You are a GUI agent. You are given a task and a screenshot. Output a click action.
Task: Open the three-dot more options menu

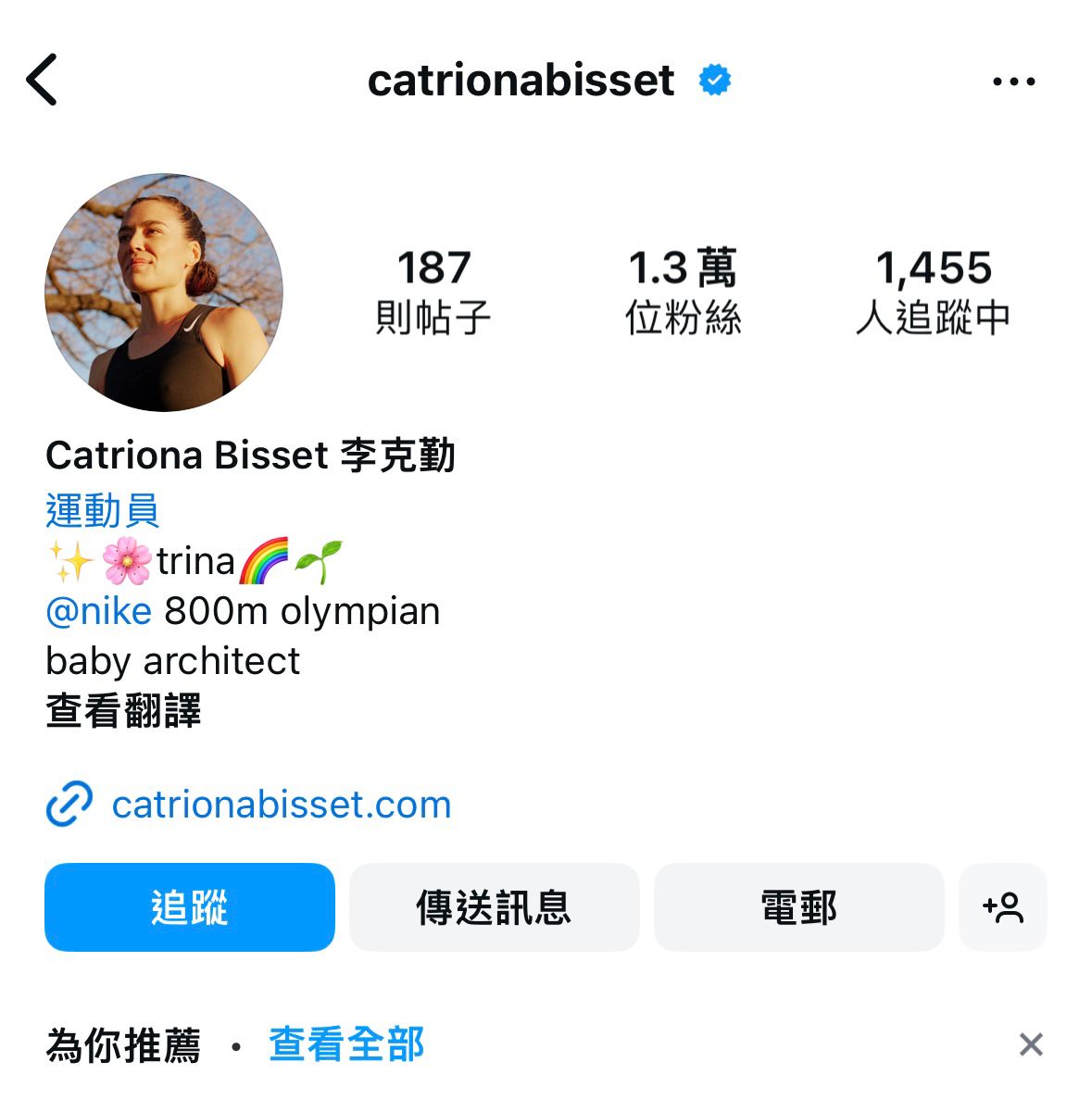(x=1012, y=81)
